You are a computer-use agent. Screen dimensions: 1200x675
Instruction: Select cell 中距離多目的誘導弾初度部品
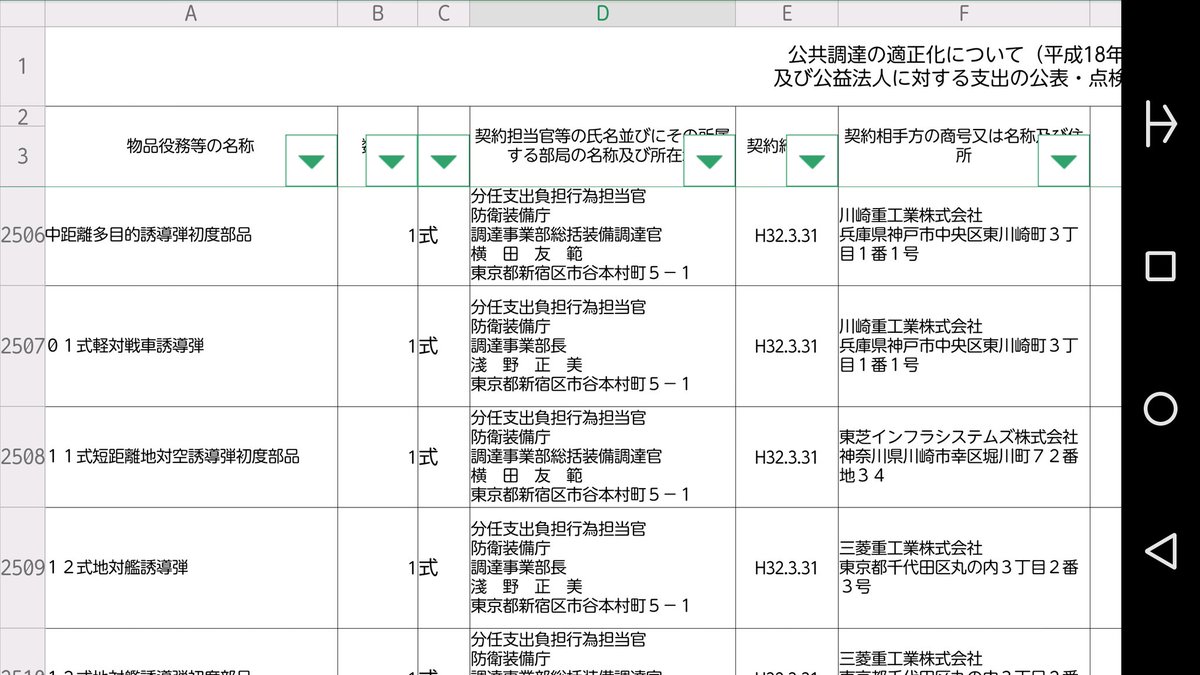pyautogui.click(x=191, y=236)
